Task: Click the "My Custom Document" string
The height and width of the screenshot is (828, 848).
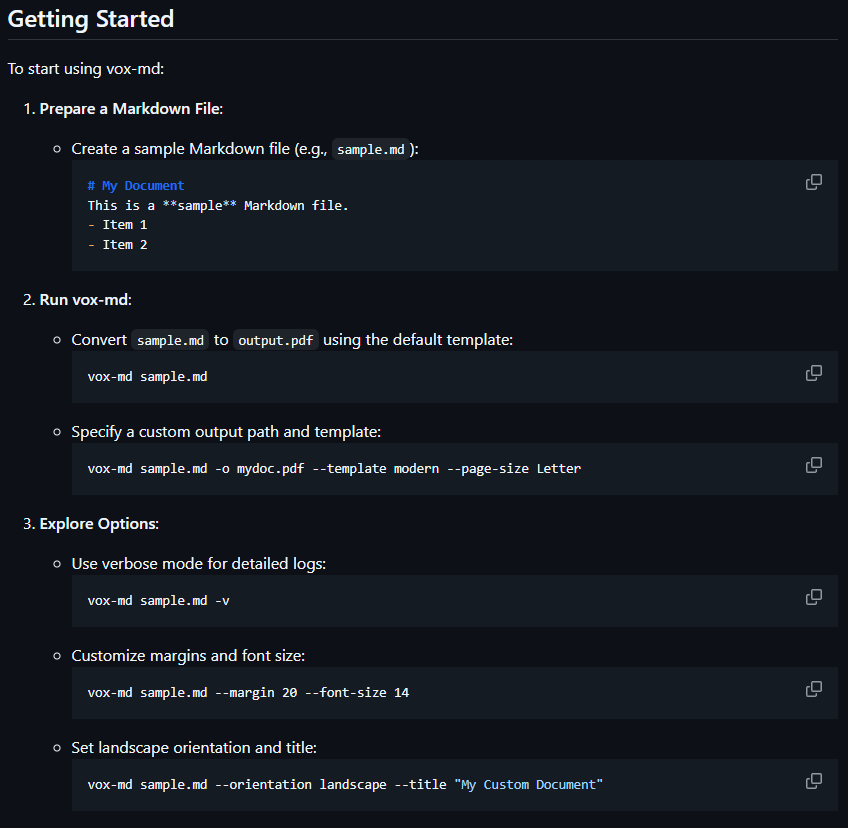Action: pyautogui.click(x=530, y=784)
